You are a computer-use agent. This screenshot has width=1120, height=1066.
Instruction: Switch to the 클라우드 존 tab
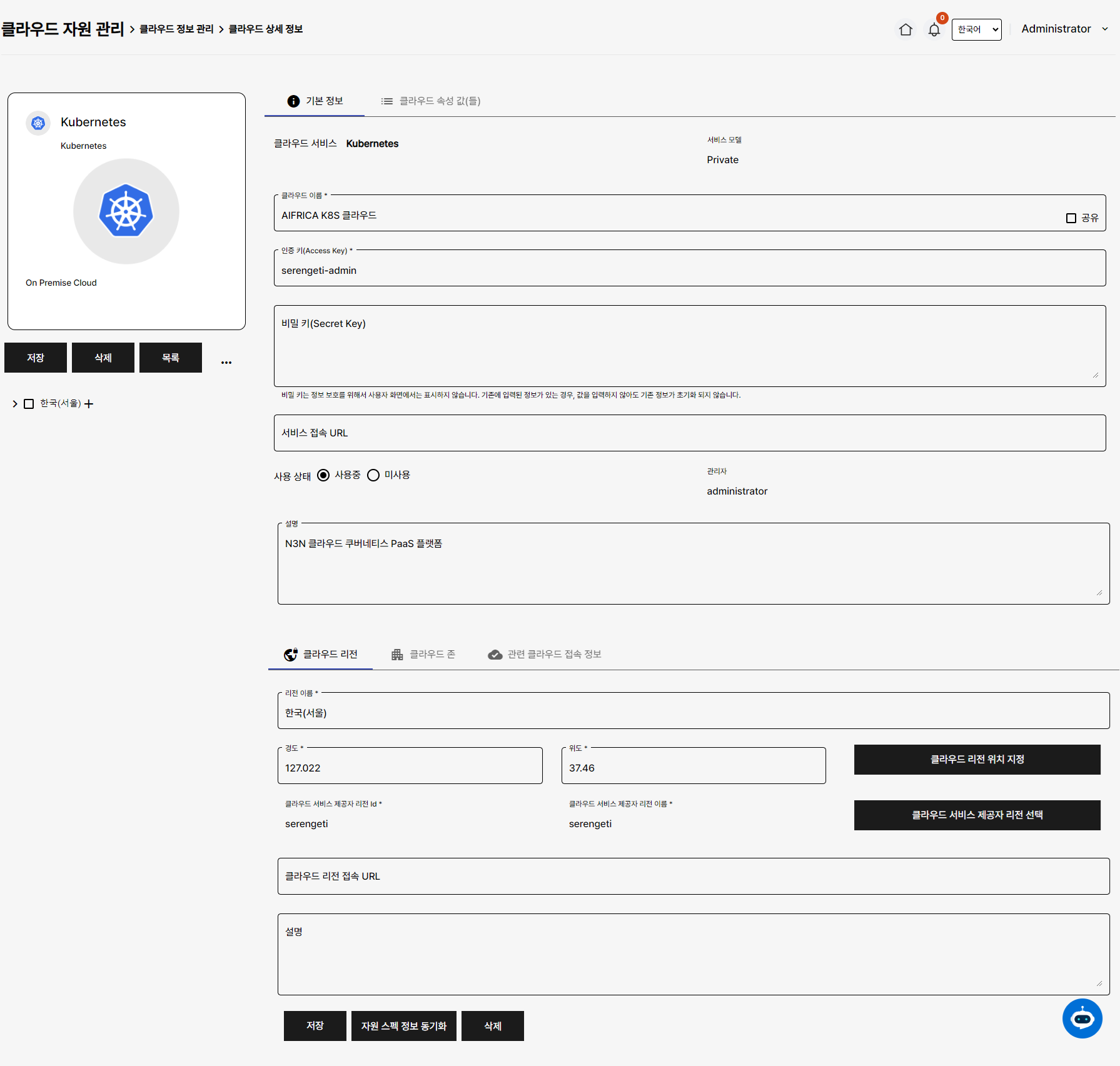[x=423, y=654]
